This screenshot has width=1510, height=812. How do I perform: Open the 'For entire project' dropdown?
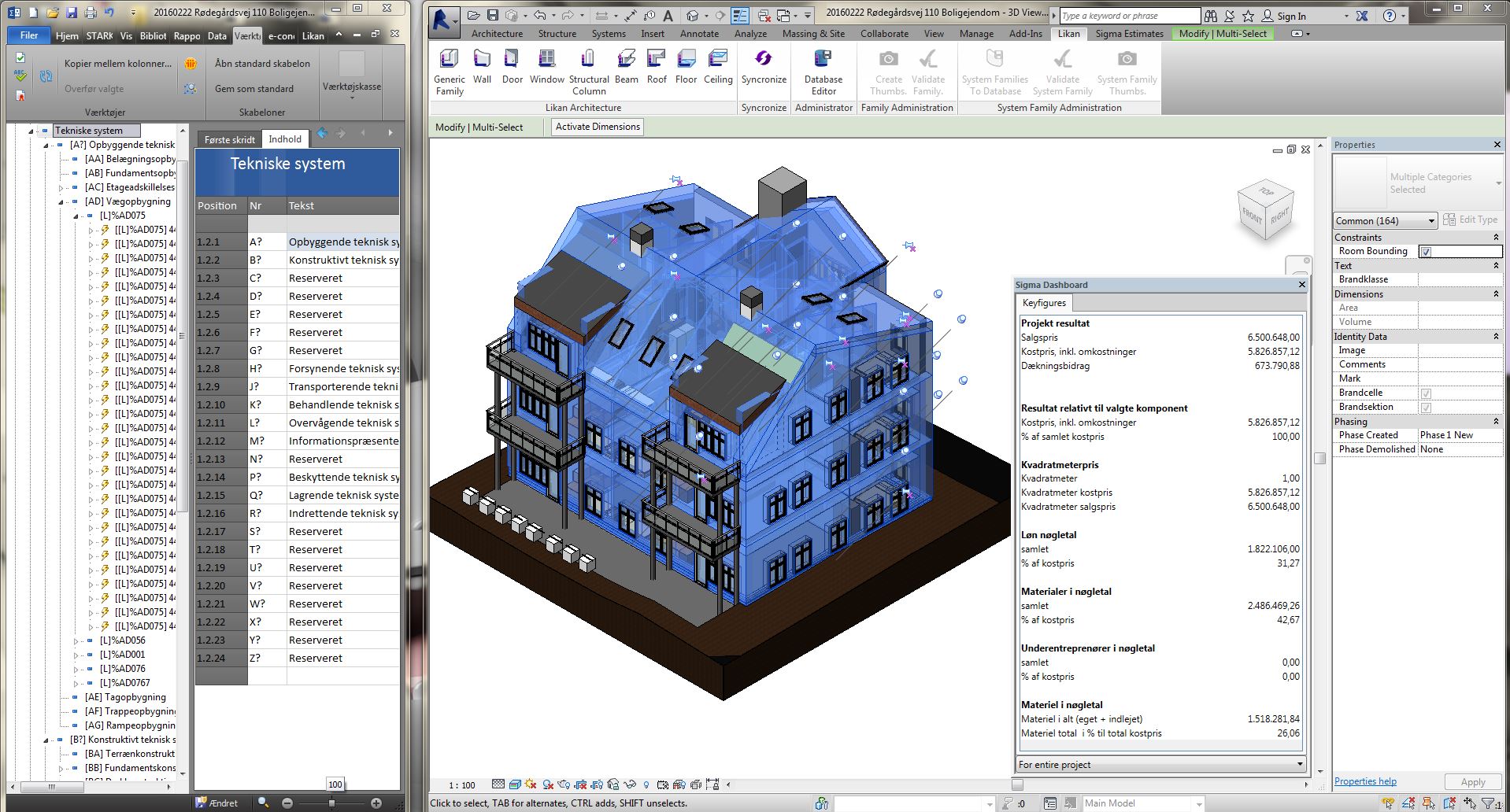pyautogui.click(x=1160, y=764)
